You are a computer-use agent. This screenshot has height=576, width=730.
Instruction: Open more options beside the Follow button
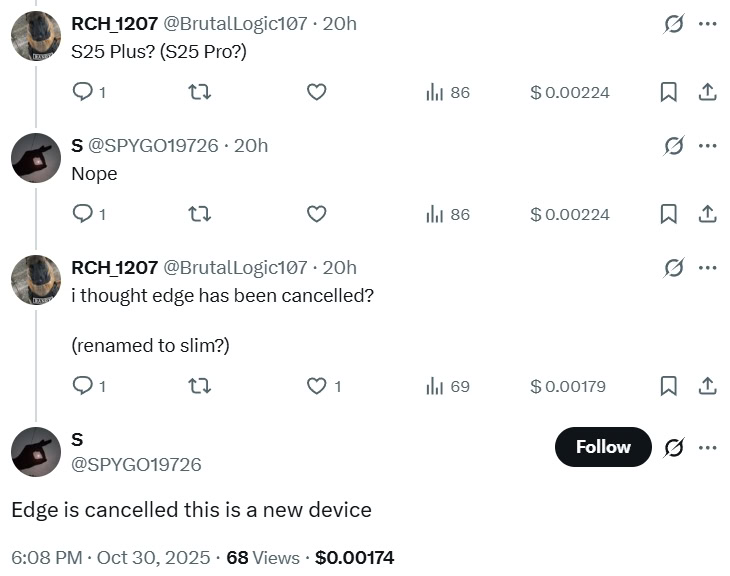pos(708,447)
